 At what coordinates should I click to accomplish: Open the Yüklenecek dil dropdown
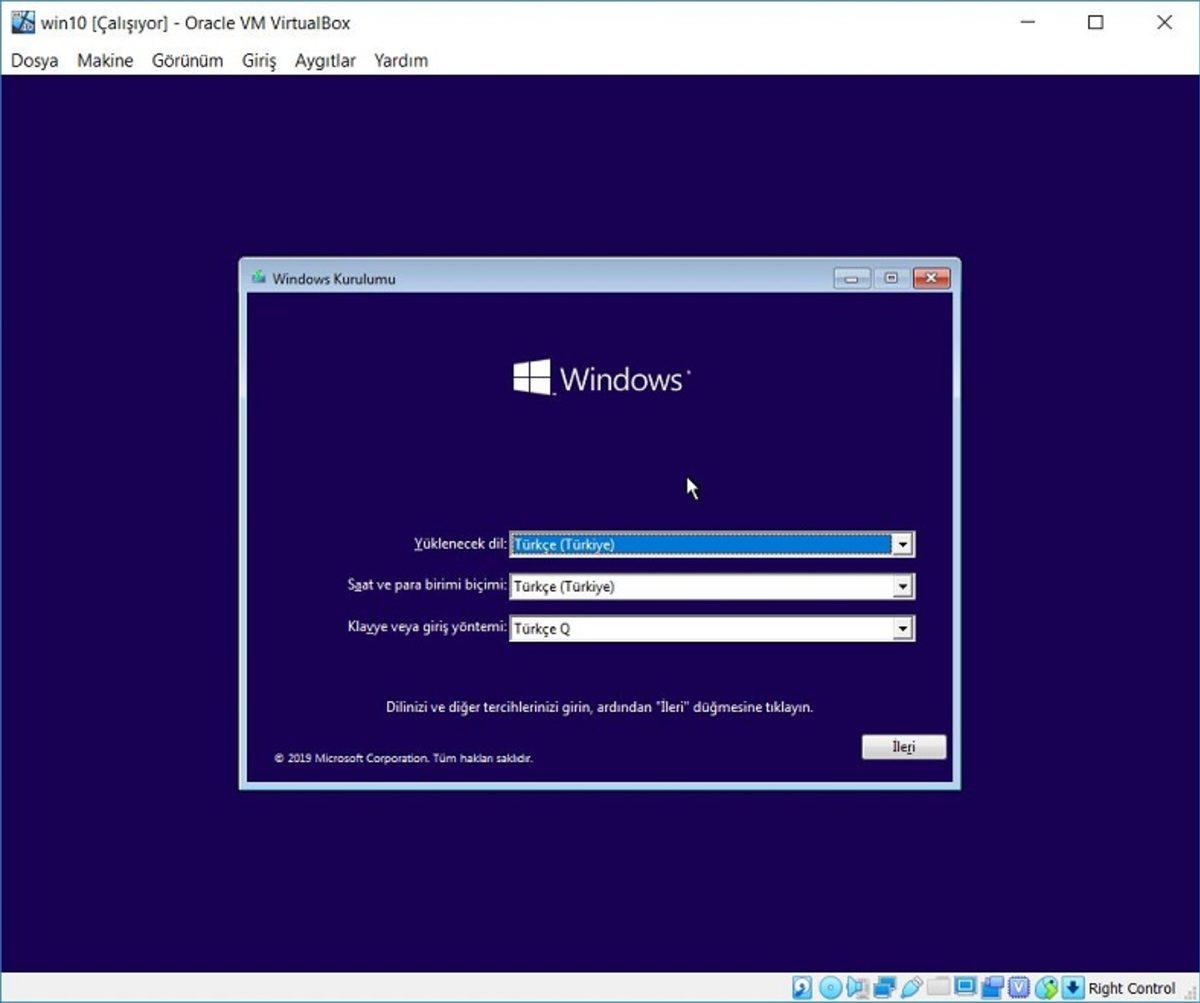point(903,544)
